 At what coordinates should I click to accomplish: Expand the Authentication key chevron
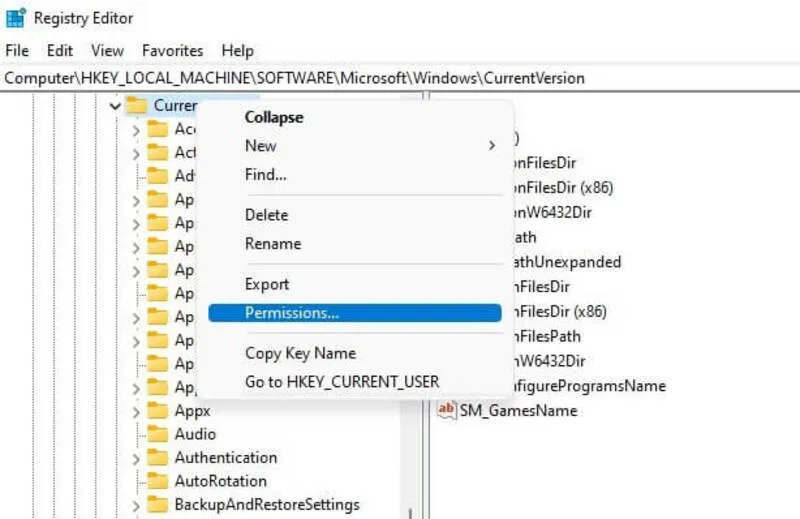point(136,458)
